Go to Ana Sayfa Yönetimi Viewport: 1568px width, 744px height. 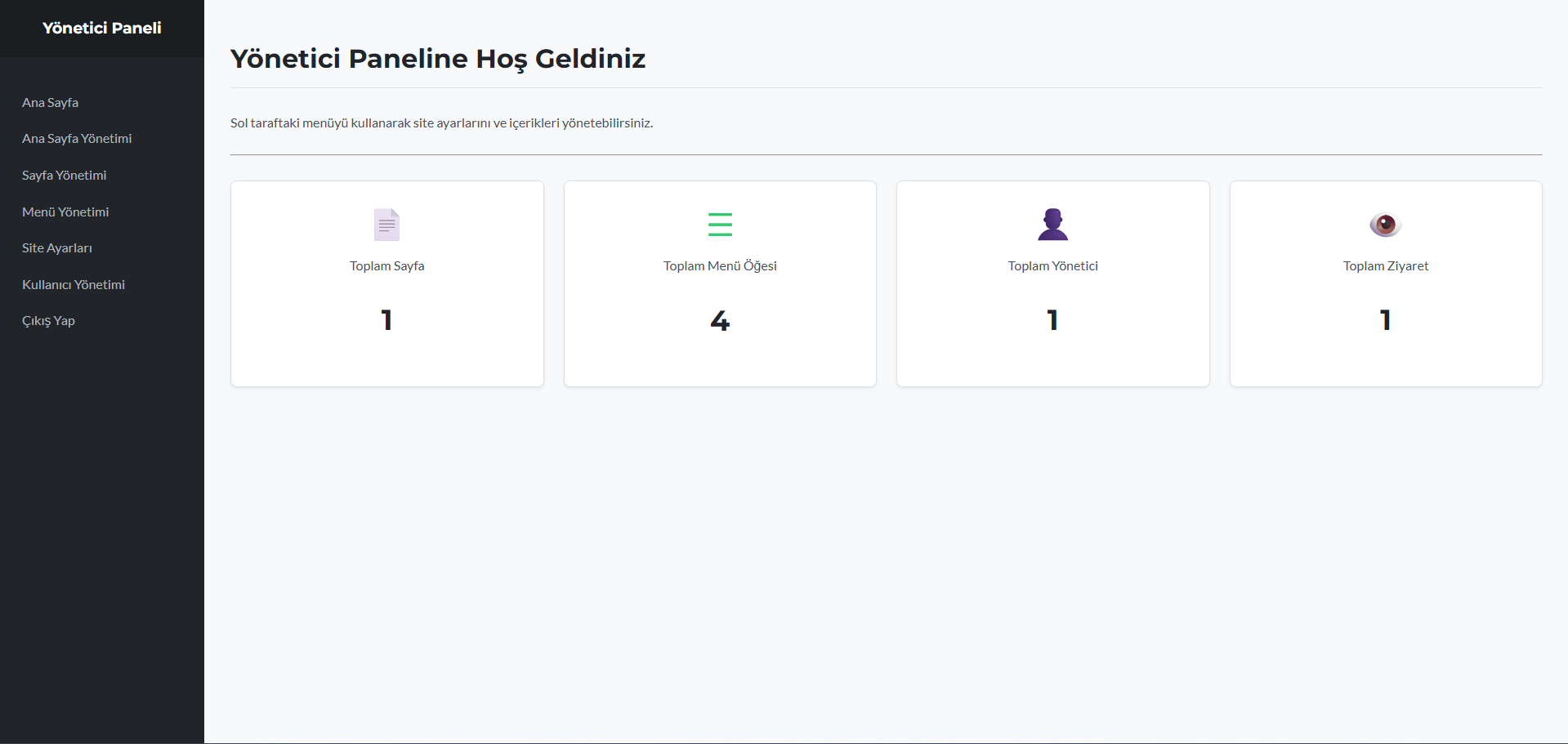[77, 139]
